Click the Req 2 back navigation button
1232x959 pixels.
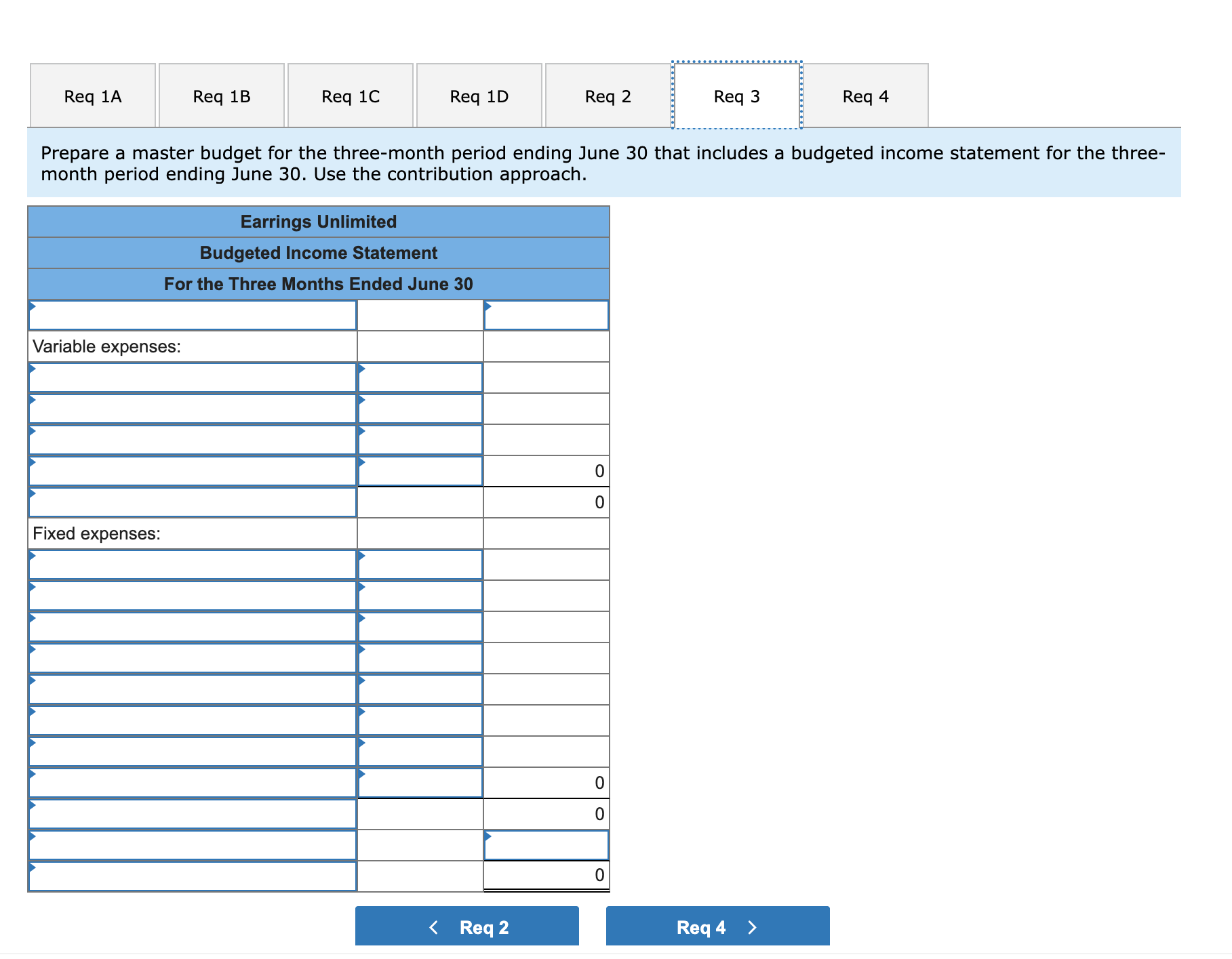(x=466, y=926)
